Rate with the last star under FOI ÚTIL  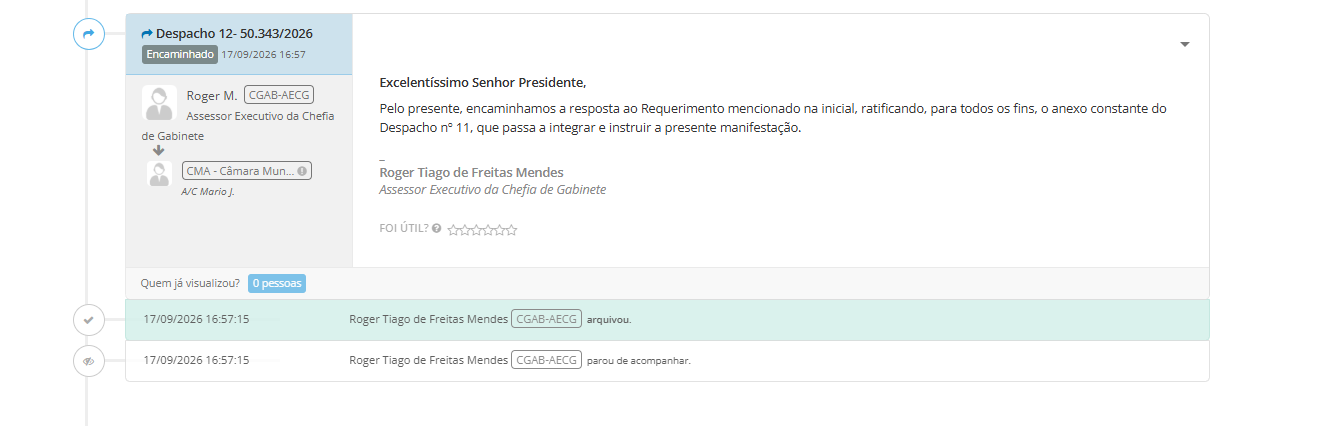512,230
